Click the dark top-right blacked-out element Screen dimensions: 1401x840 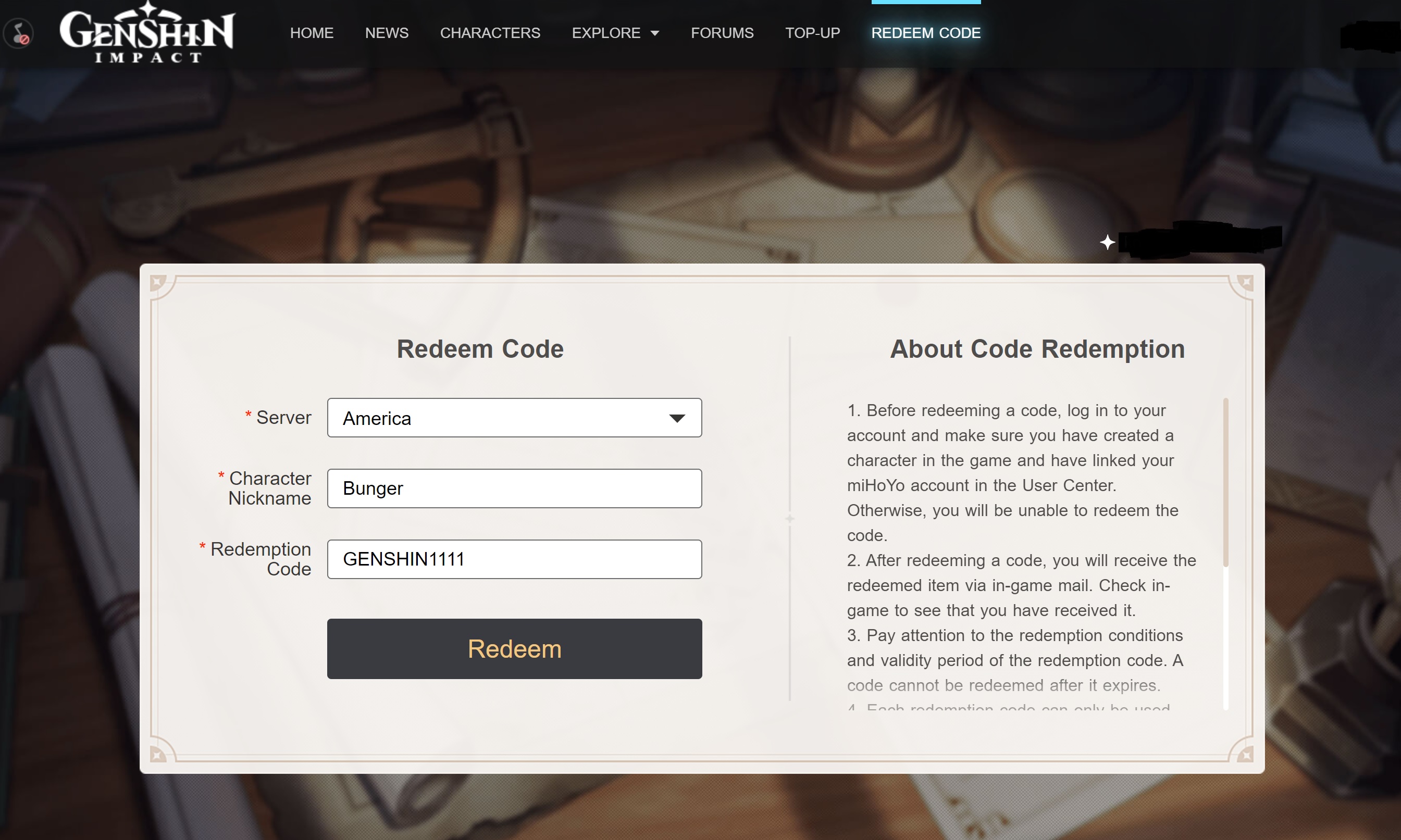(1370, 33)
